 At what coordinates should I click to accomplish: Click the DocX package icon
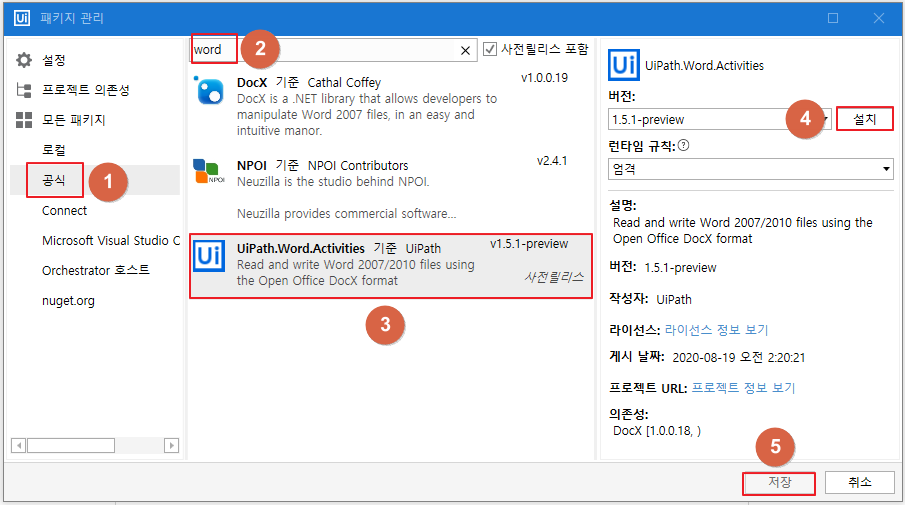pos(209,91)
